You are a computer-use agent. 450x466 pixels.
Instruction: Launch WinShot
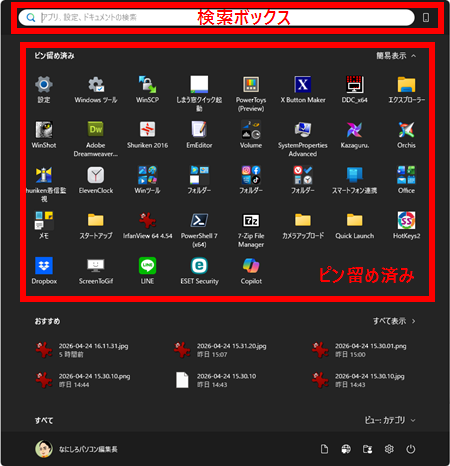[x=44, y=135]
